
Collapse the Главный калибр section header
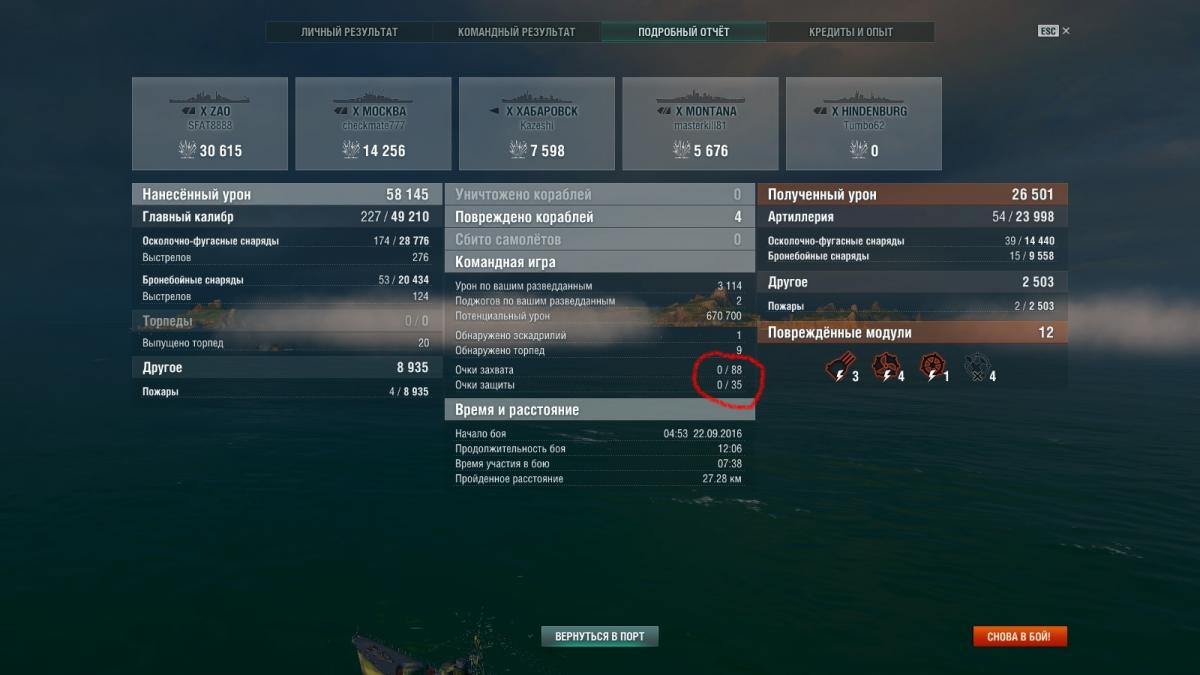pos(286,217)
